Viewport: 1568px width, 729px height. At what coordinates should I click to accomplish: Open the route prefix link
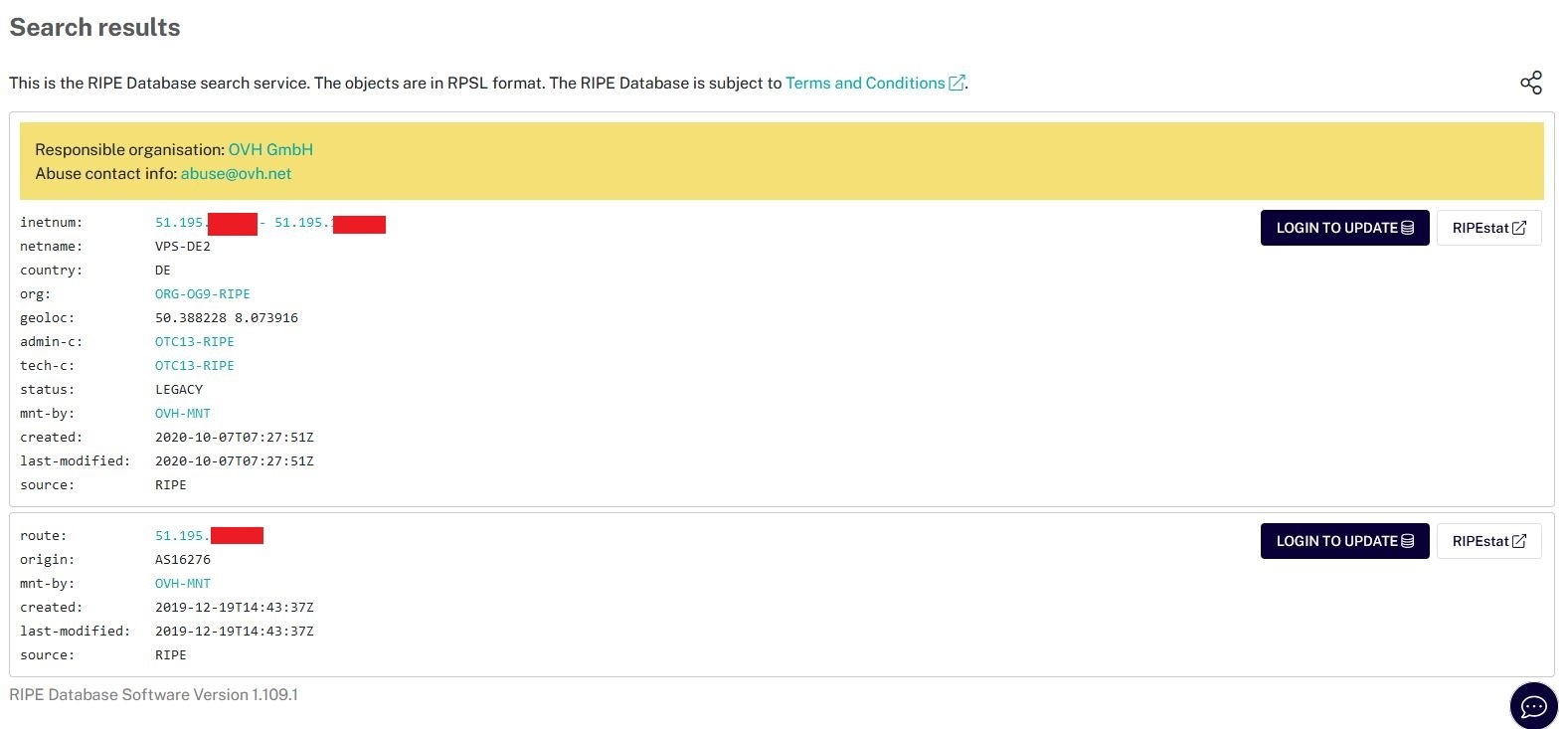209,536
